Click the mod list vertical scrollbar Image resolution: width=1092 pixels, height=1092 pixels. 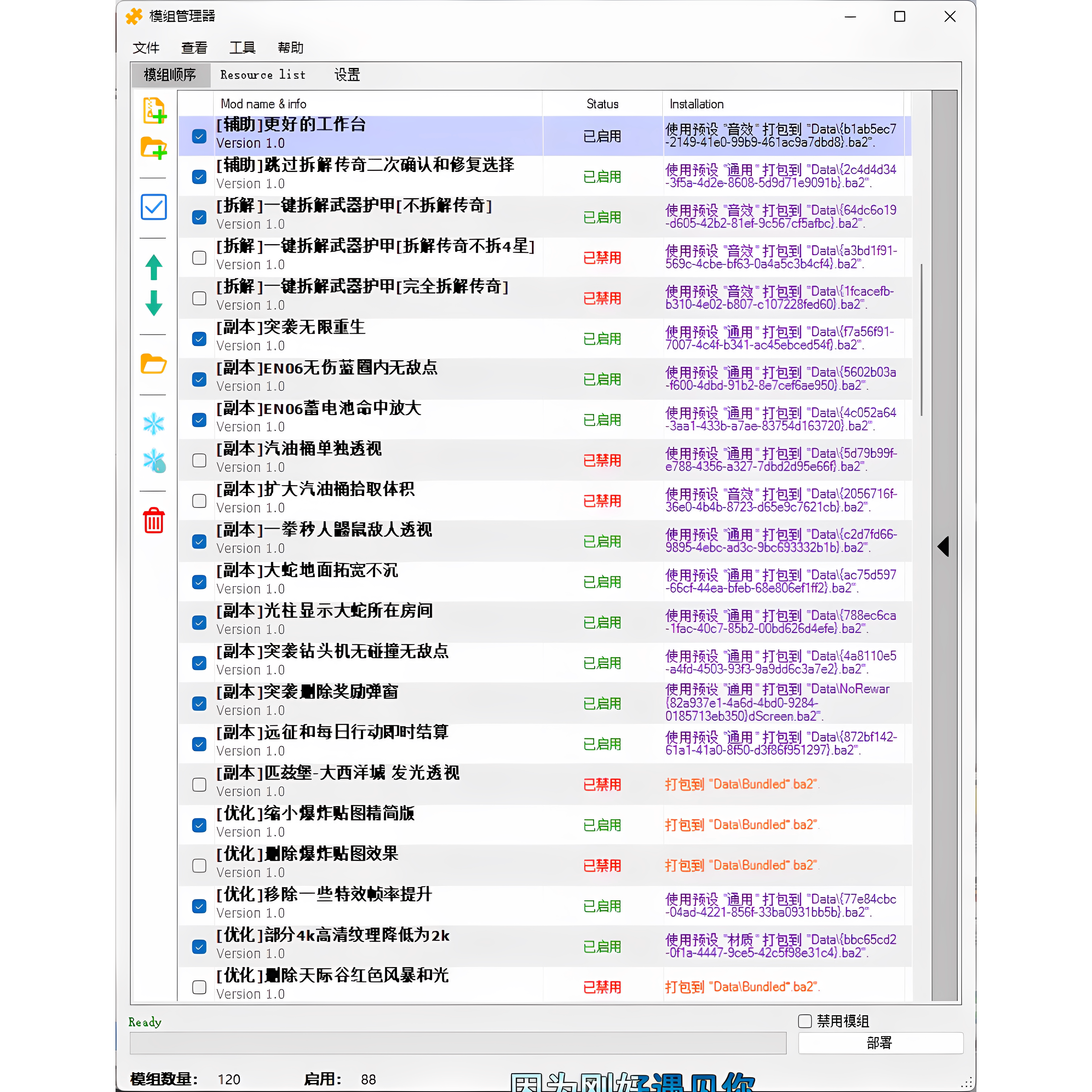(x=921, y=339)
